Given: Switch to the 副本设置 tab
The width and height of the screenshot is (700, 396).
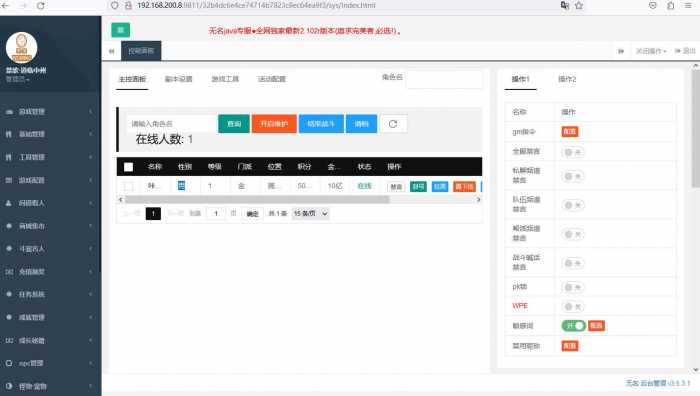Looking at the screenshot, I should click(179, 79).
